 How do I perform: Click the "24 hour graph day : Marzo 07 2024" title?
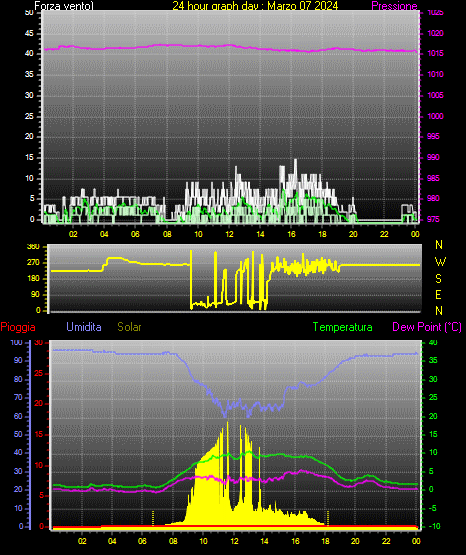[255, 6]
